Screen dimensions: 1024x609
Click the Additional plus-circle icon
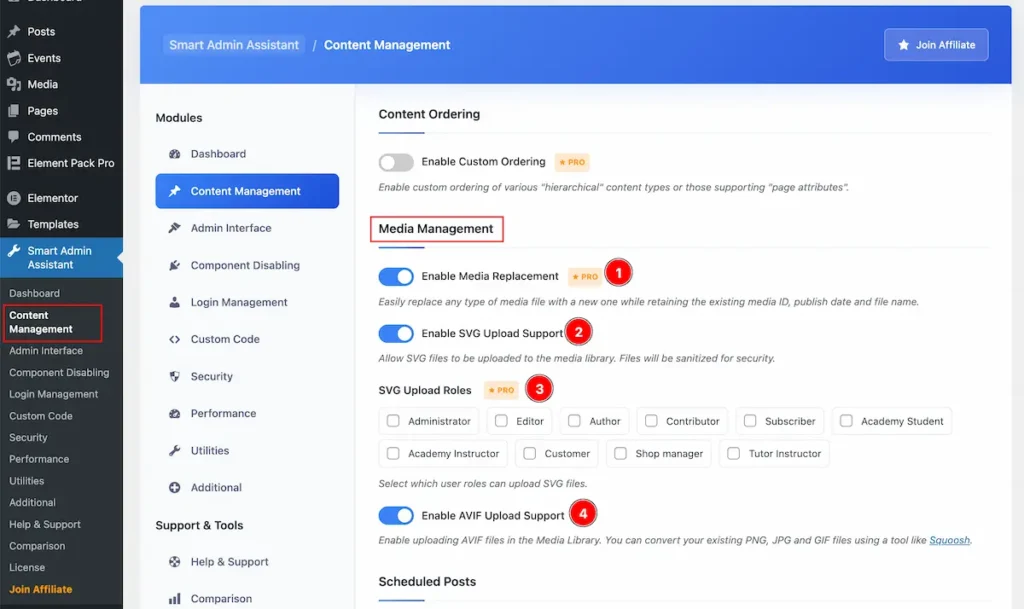(x=174, y=488)
